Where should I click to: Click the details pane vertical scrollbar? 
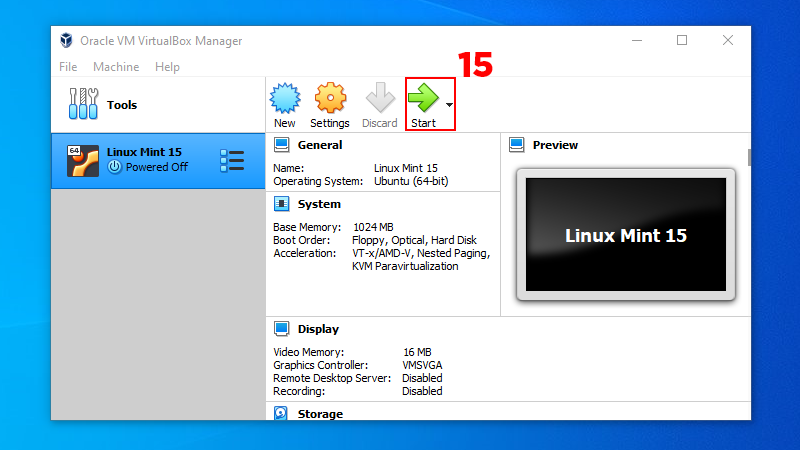(x=749, y=157)
